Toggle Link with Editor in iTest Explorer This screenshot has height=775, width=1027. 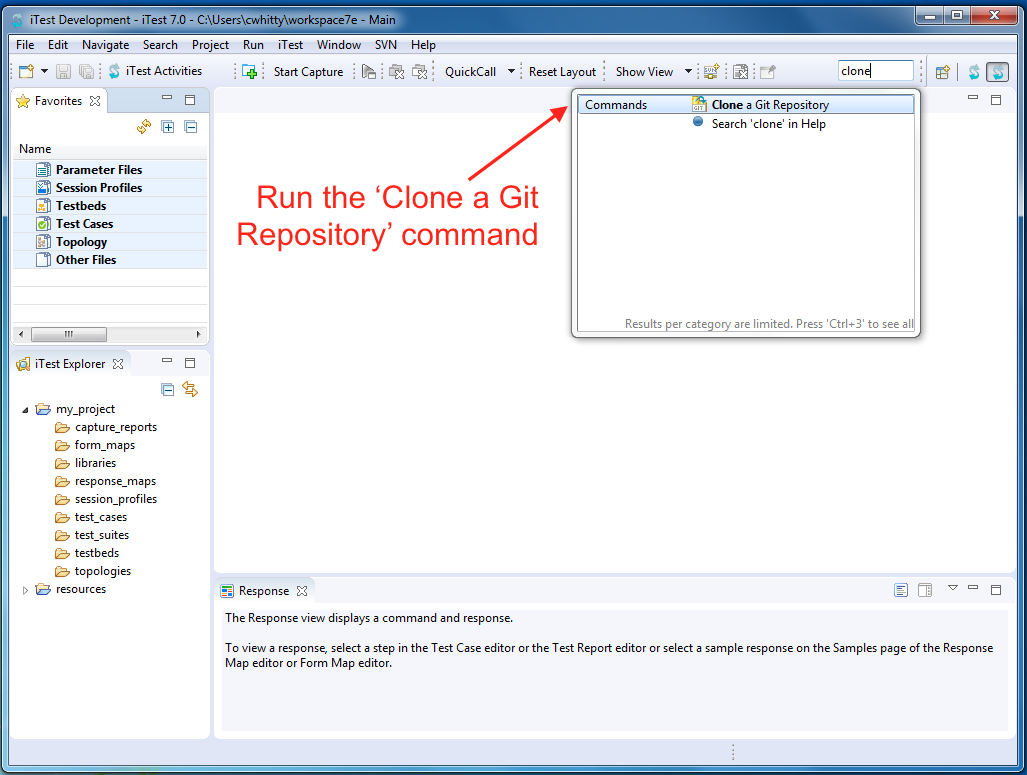tap(190, 389)
